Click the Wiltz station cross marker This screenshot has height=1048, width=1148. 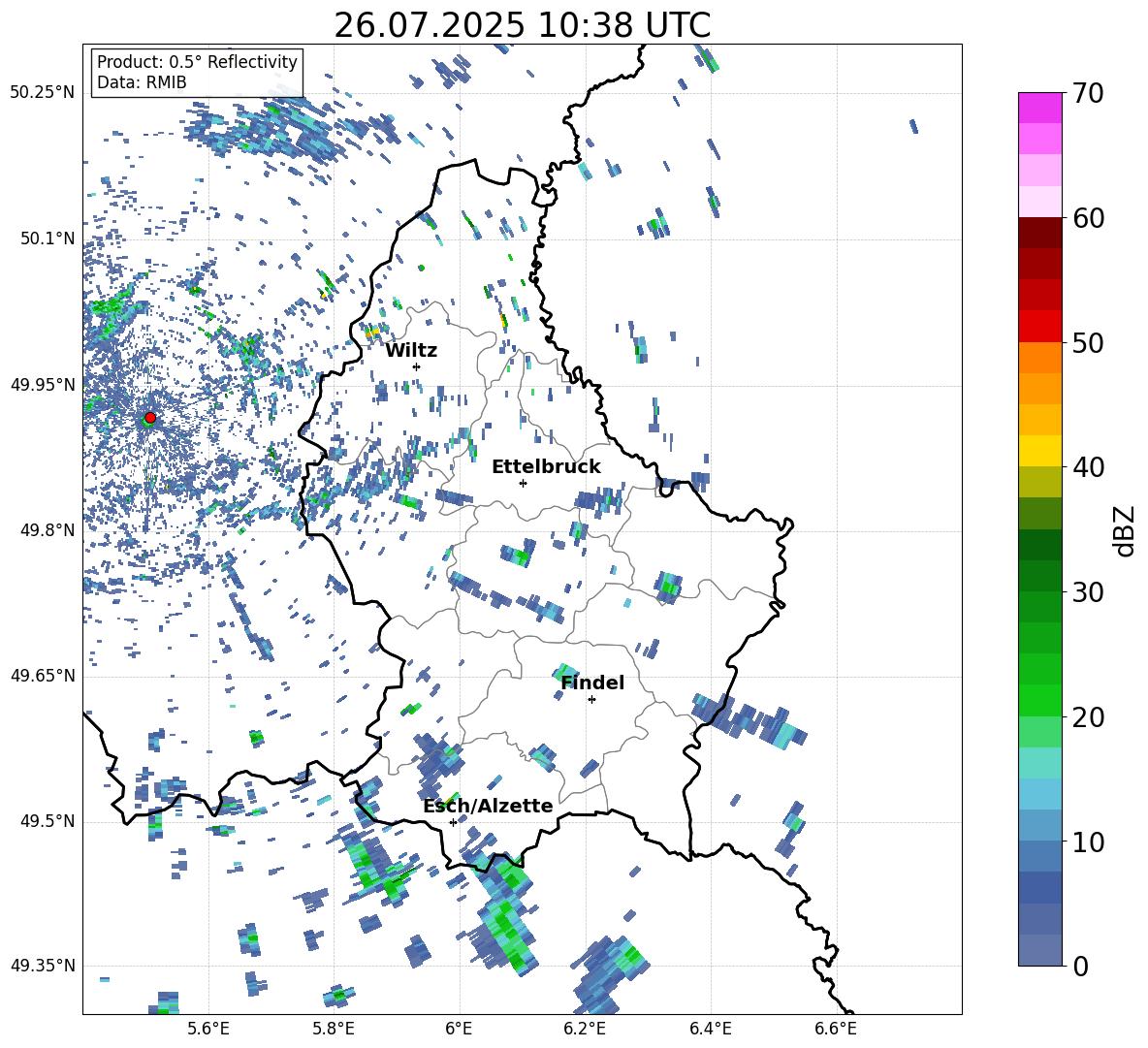point(417,366)
